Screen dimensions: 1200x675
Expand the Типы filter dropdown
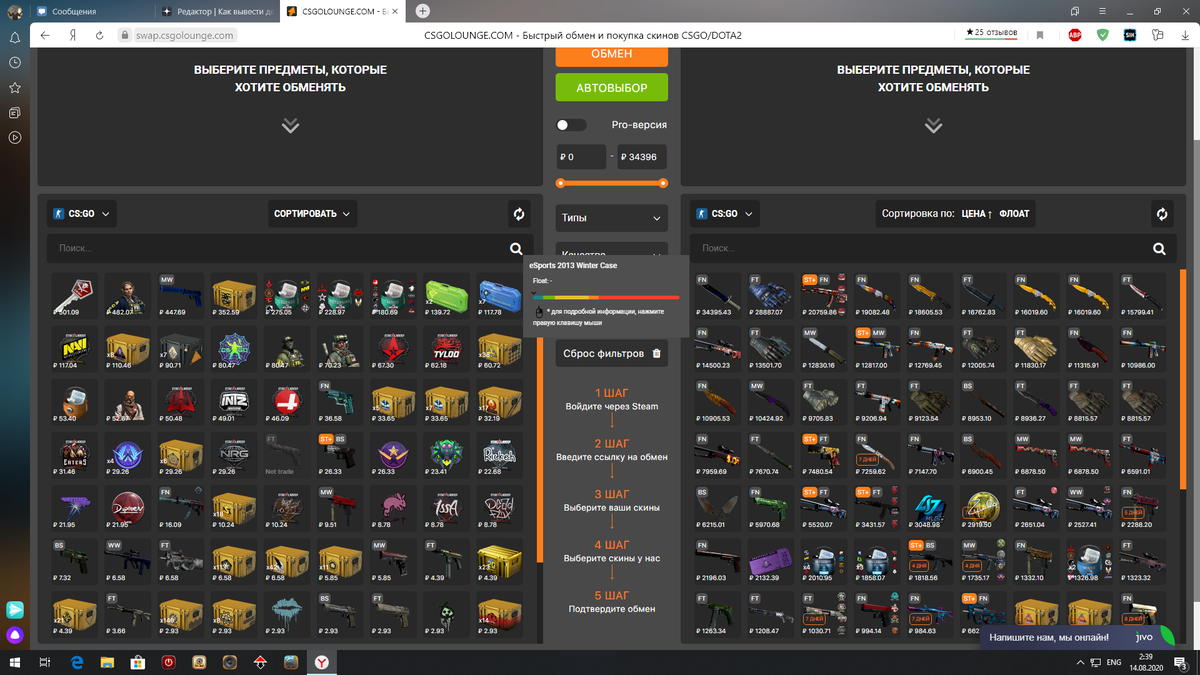(x=611, y=218)
